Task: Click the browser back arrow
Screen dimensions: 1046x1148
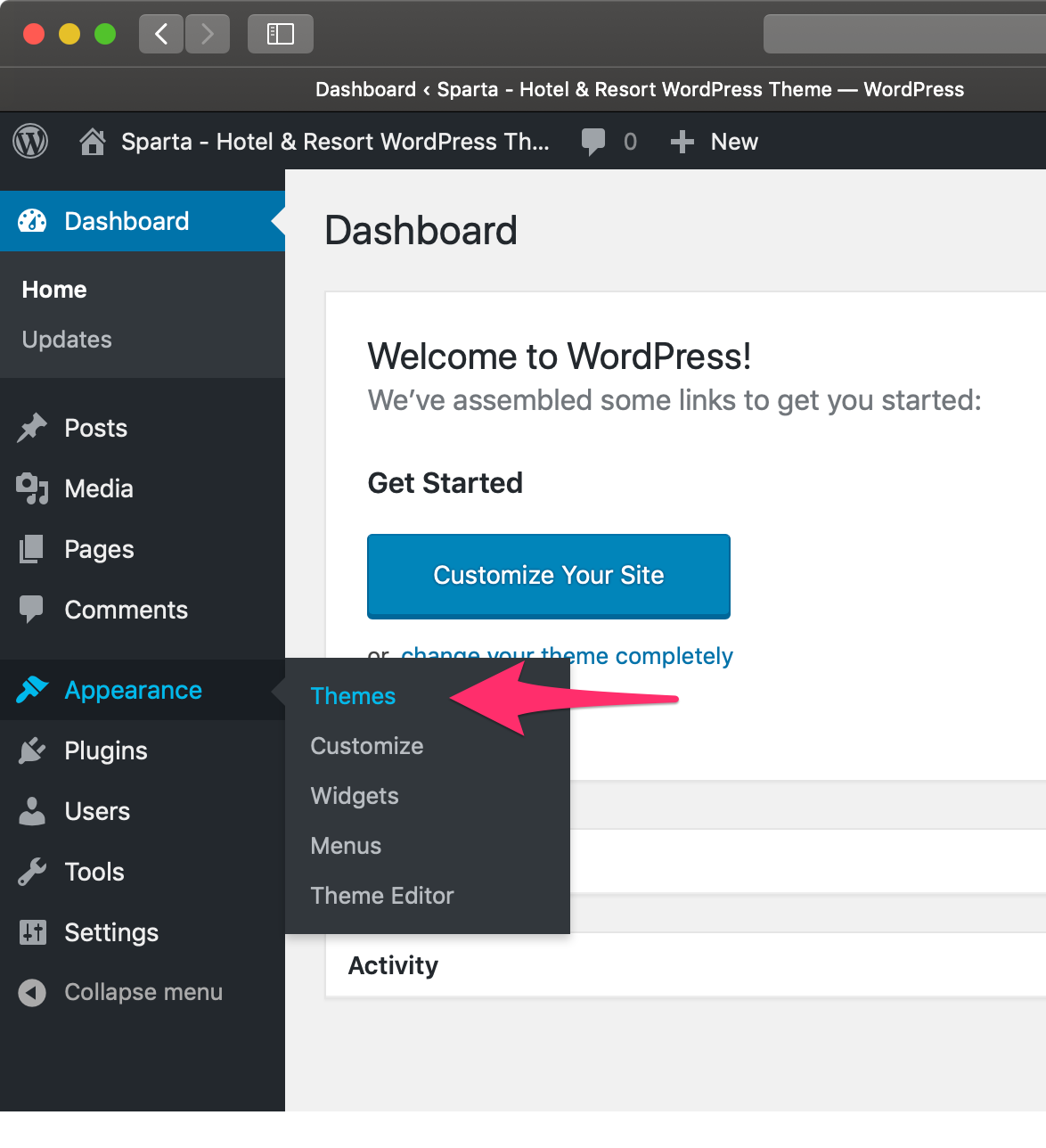Action: [x=161, y=34]
